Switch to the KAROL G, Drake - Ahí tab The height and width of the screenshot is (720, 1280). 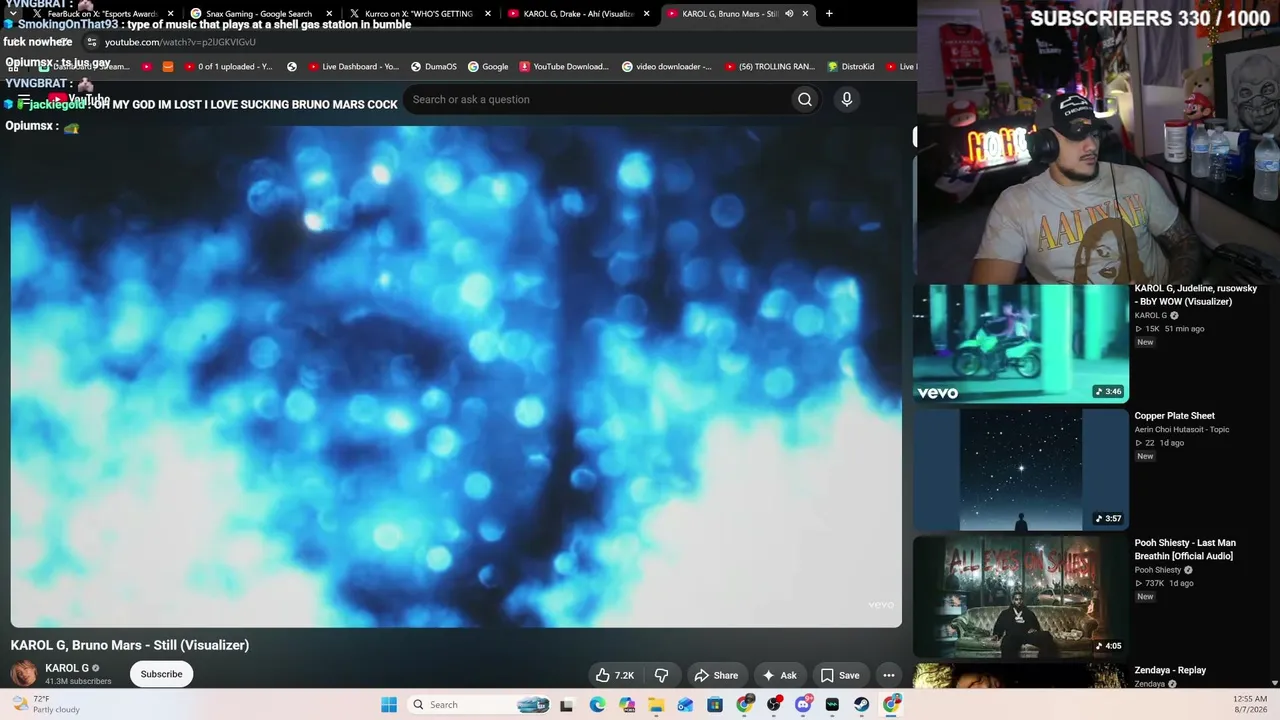(574, 14)
